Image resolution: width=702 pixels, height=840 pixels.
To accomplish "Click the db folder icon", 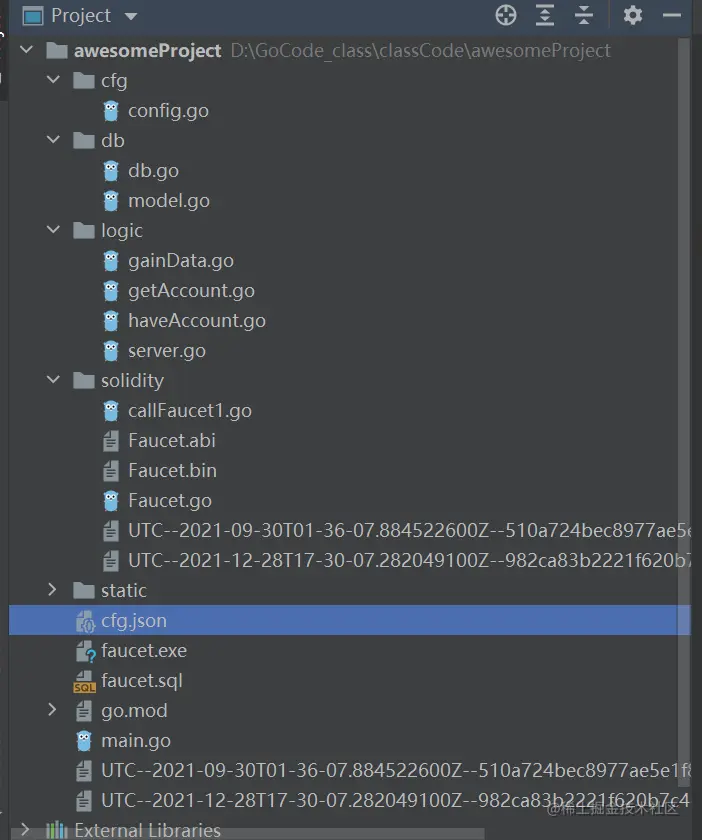I will tap(84, 140).
